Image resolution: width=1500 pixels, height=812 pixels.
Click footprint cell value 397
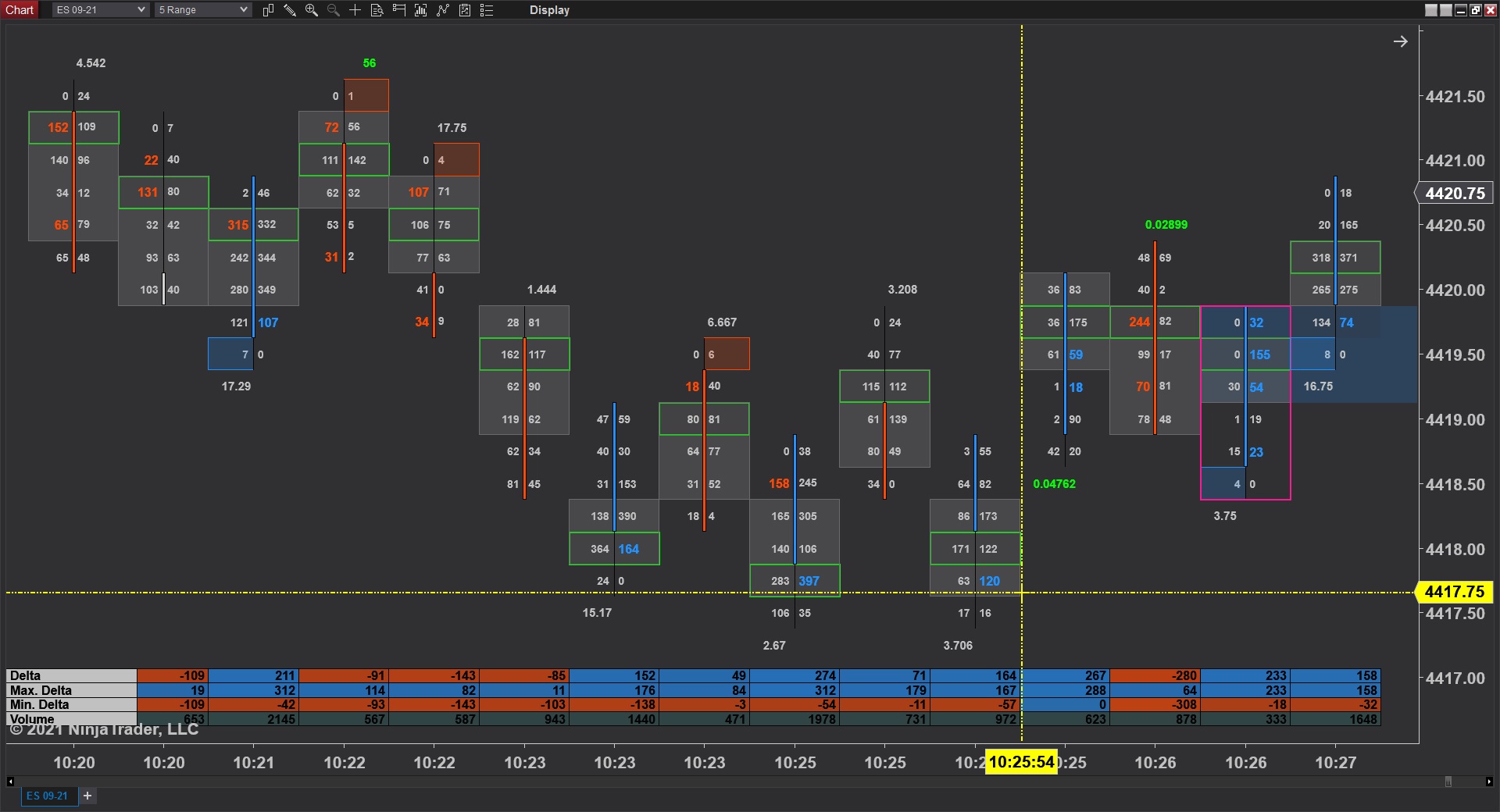pos(809,581)
